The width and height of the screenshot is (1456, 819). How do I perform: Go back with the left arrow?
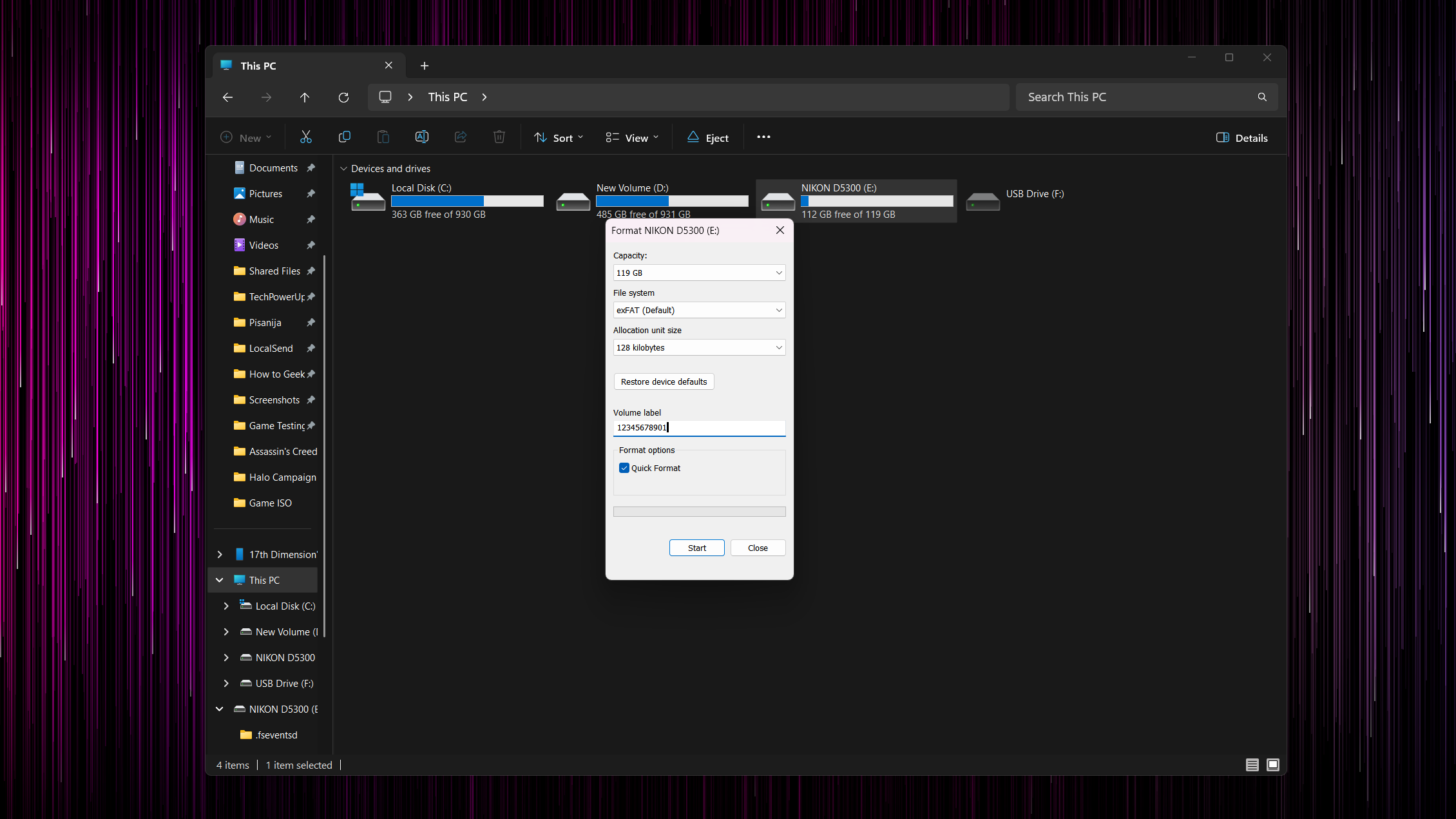tap(227, 97)
